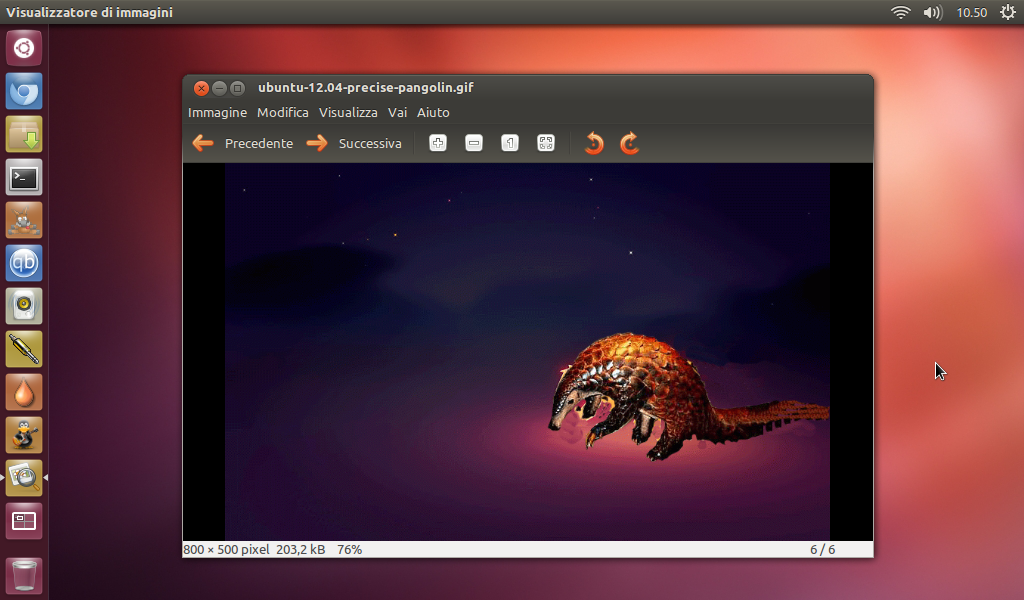Open the Modifica menu
Viewport: 1024px width, 600px height.
tap(283, 112)
